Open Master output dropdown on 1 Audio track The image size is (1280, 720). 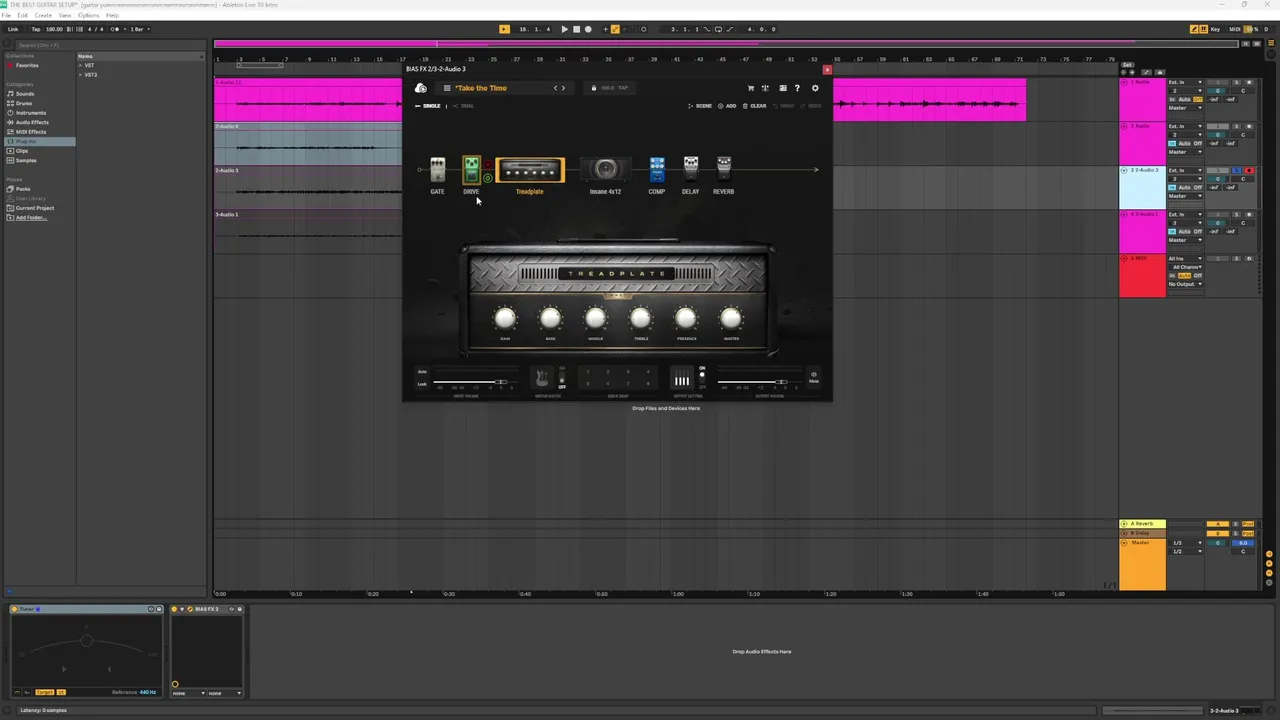pos(1185,108)
